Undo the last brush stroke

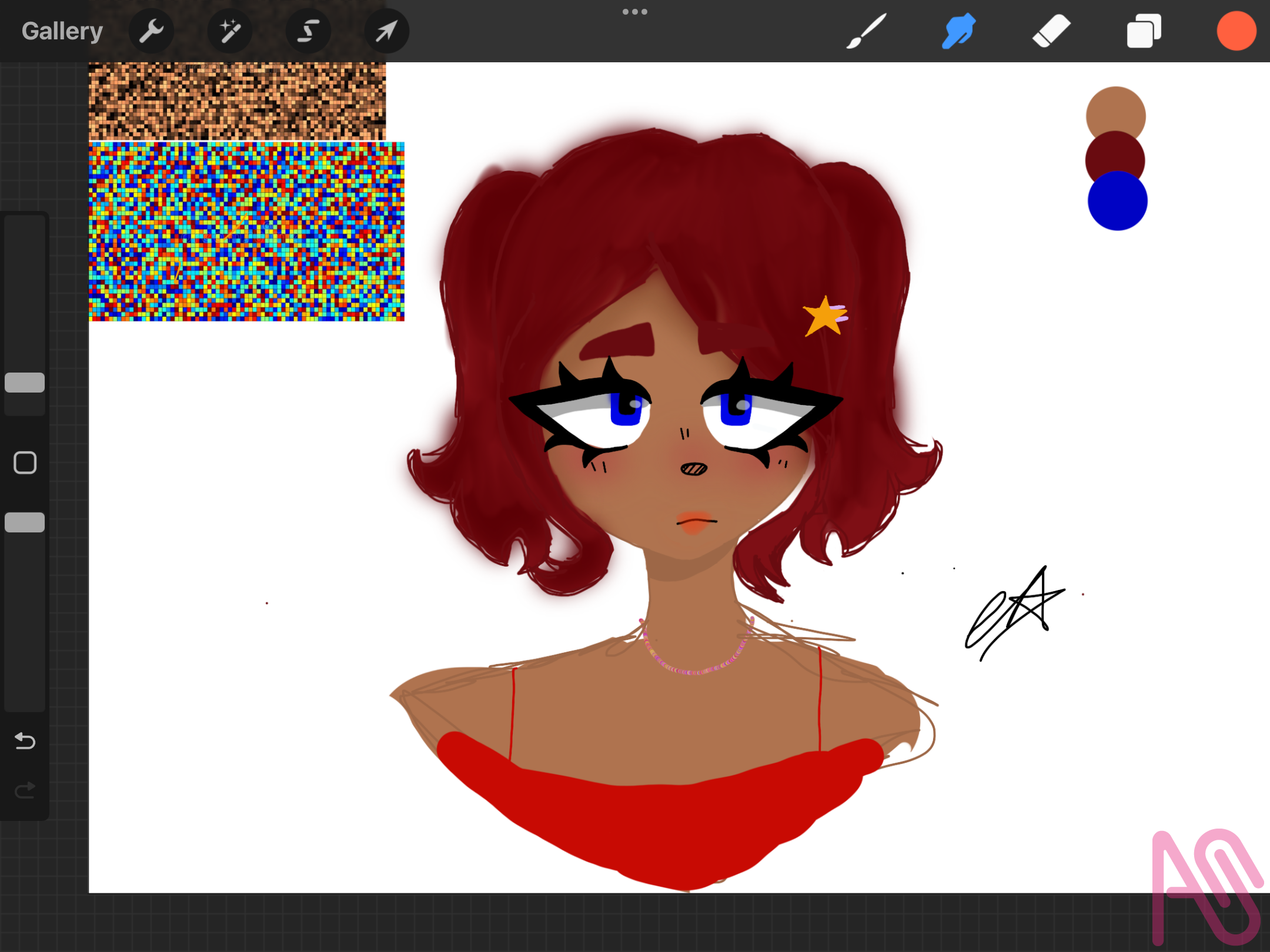click(x=24, y=742)
